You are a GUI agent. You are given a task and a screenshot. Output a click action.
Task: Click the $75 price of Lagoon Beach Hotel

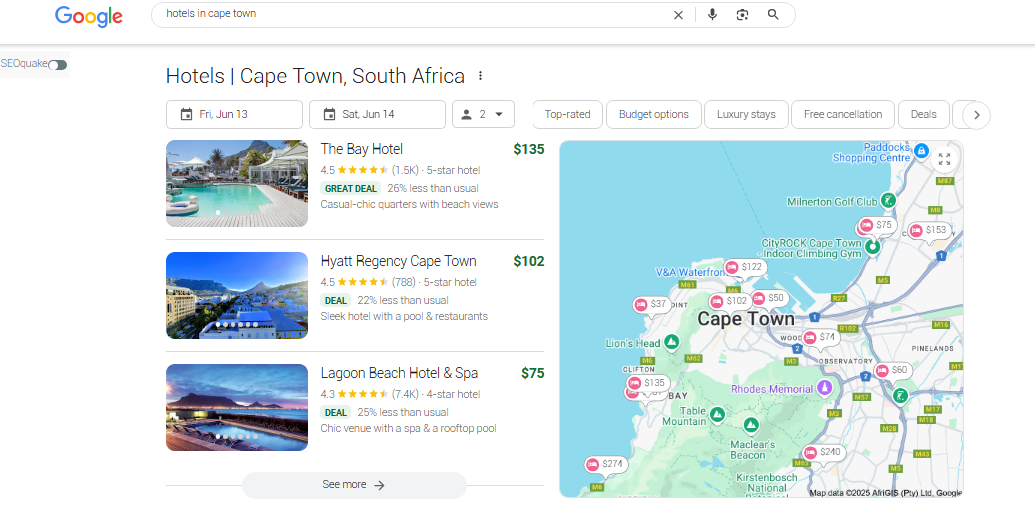click(x=533, y=373)
